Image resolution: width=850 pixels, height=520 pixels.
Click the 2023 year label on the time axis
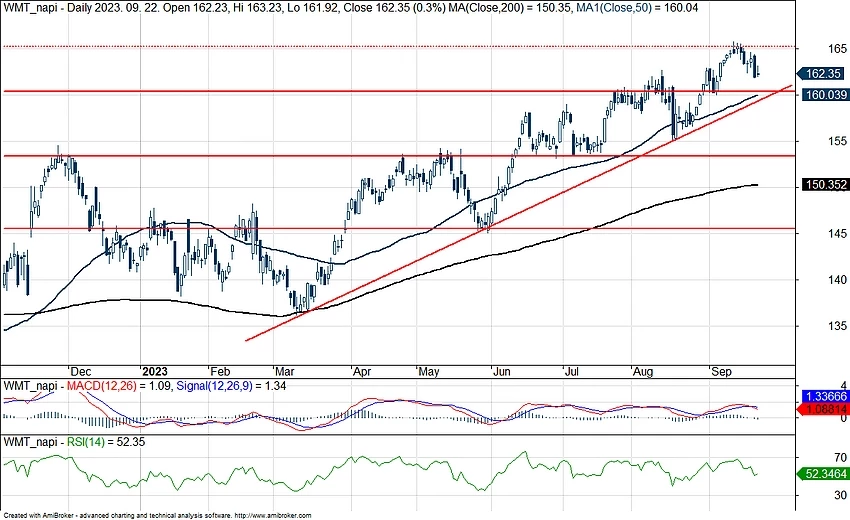(154, 372)
